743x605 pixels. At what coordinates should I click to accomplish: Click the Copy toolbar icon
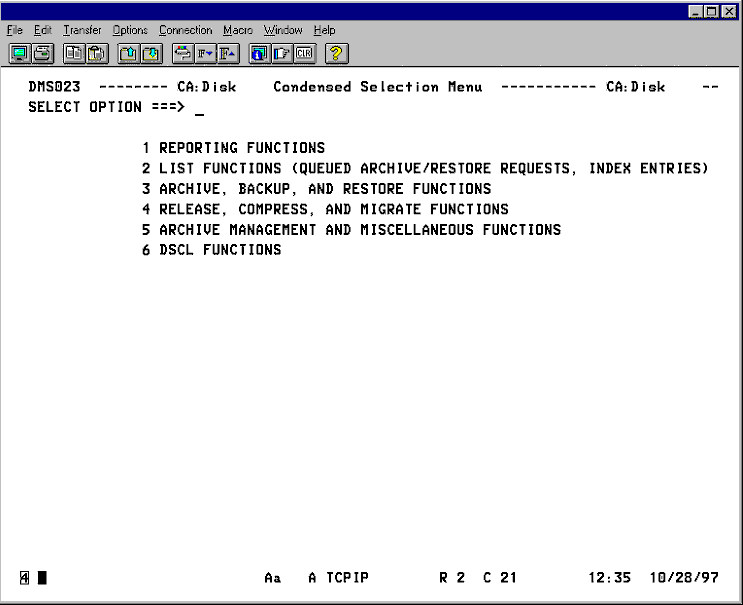74,54
